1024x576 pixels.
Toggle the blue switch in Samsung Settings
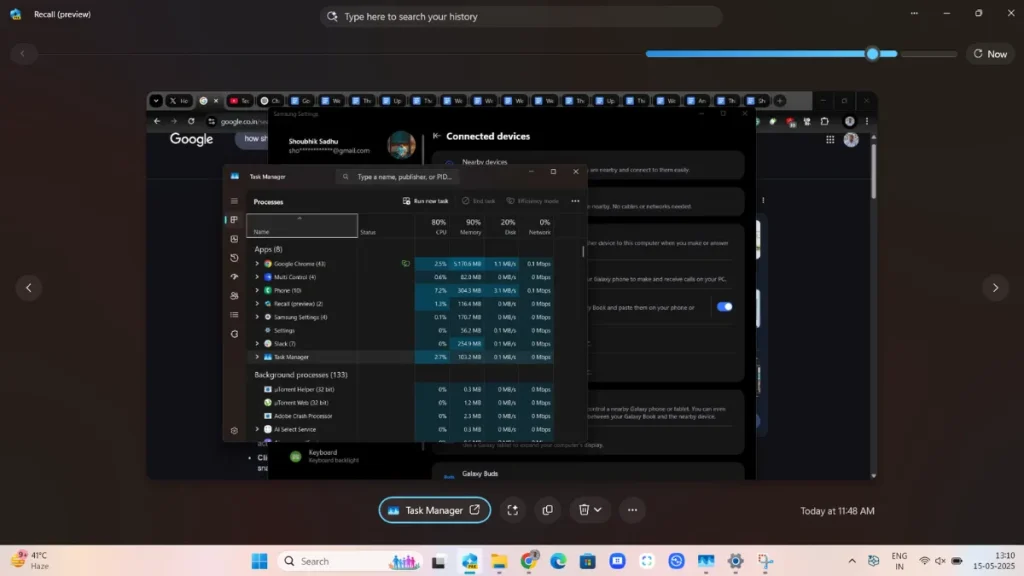(x=724, y=306)
